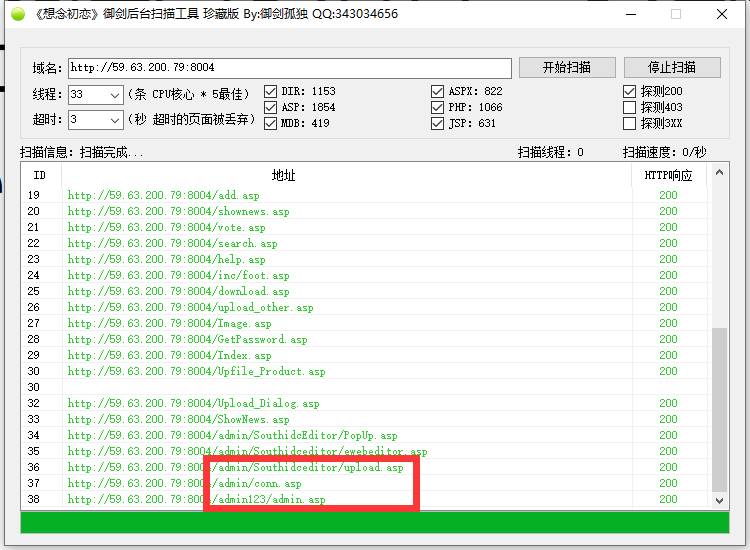Focus the 域名 URL input field
Viewport: 750px width, 550px height.
pyautogui.click(x=290, y=68)
